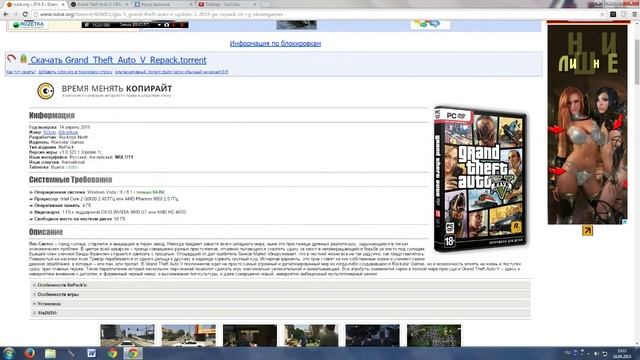Close the YouTube tab
The width and height of the screenshot is (640, 360).
255,4
